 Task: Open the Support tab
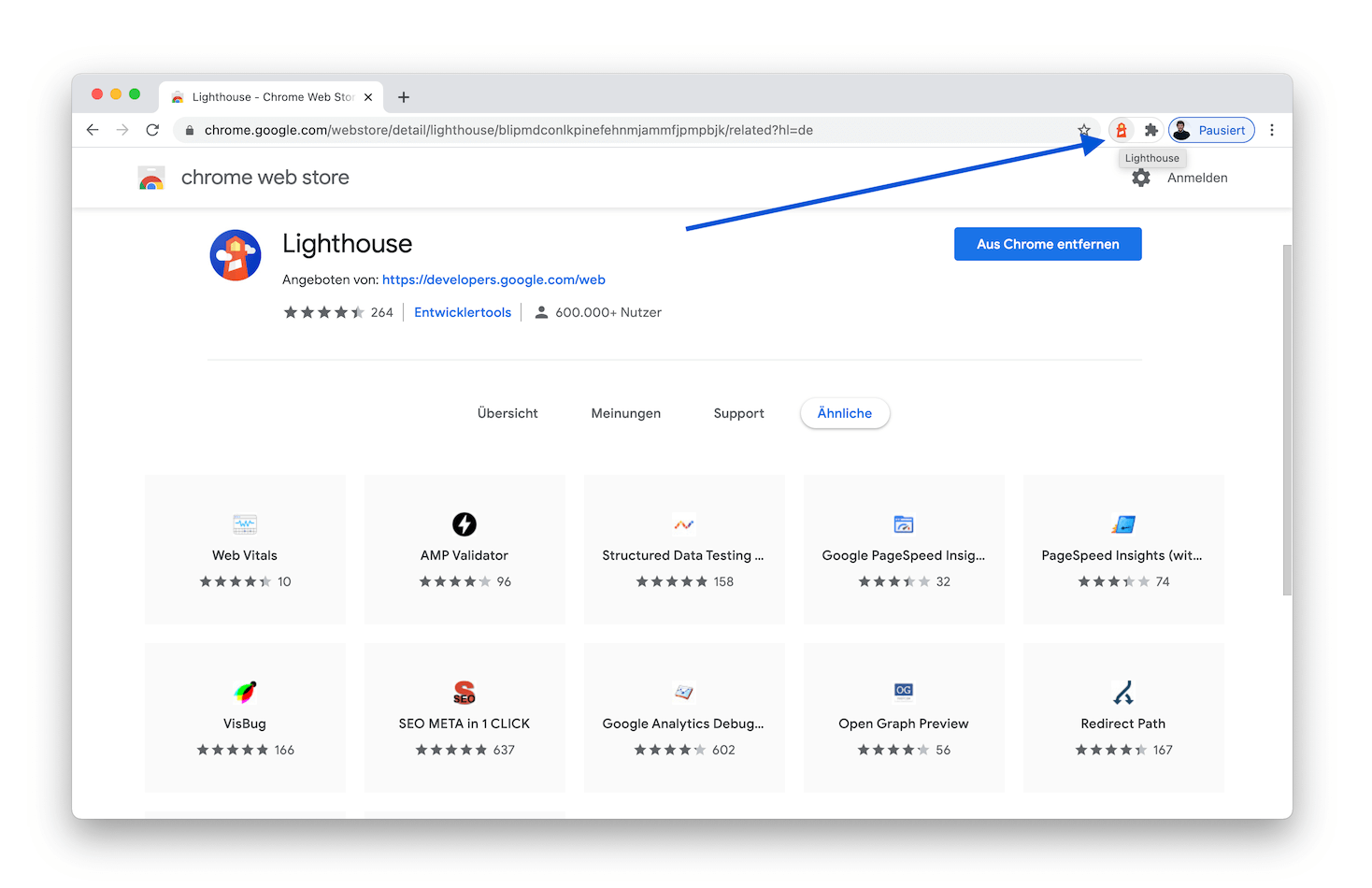(739, 413)
